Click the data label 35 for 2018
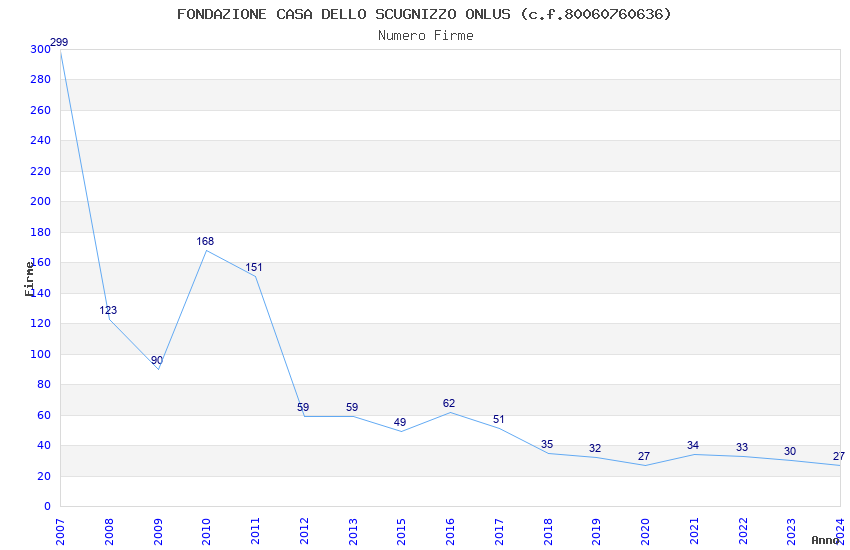The height and width of the screenshot is (550, 850). (x=547, y=445)
